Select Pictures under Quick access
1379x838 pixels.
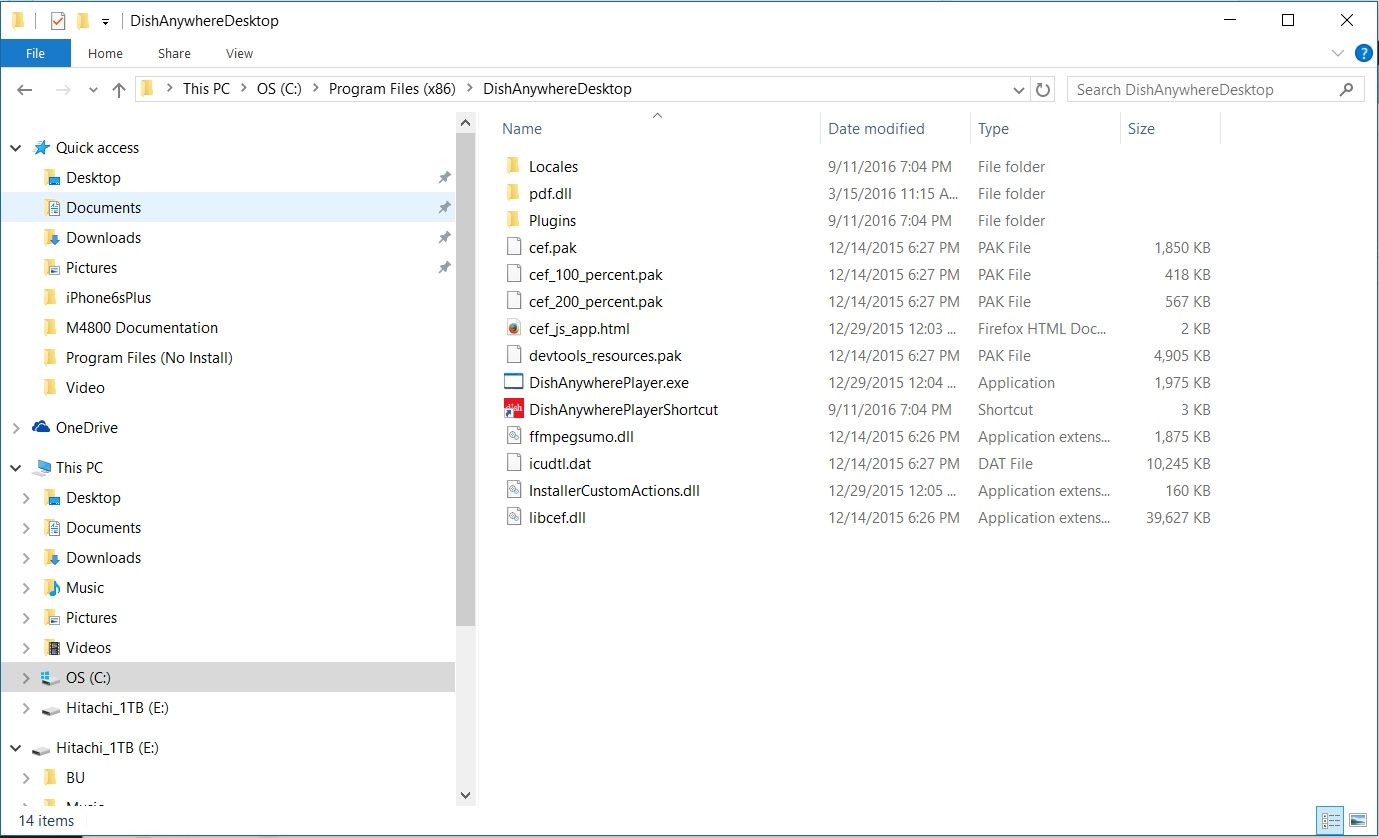pyautogui.click(x=91, y=268)
